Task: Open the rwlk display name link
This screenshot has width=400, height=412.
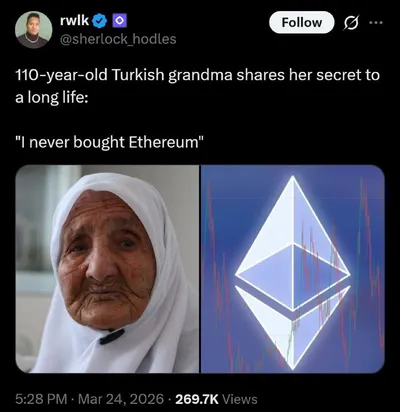Action: pyautogui.click(x=75, y=21)
